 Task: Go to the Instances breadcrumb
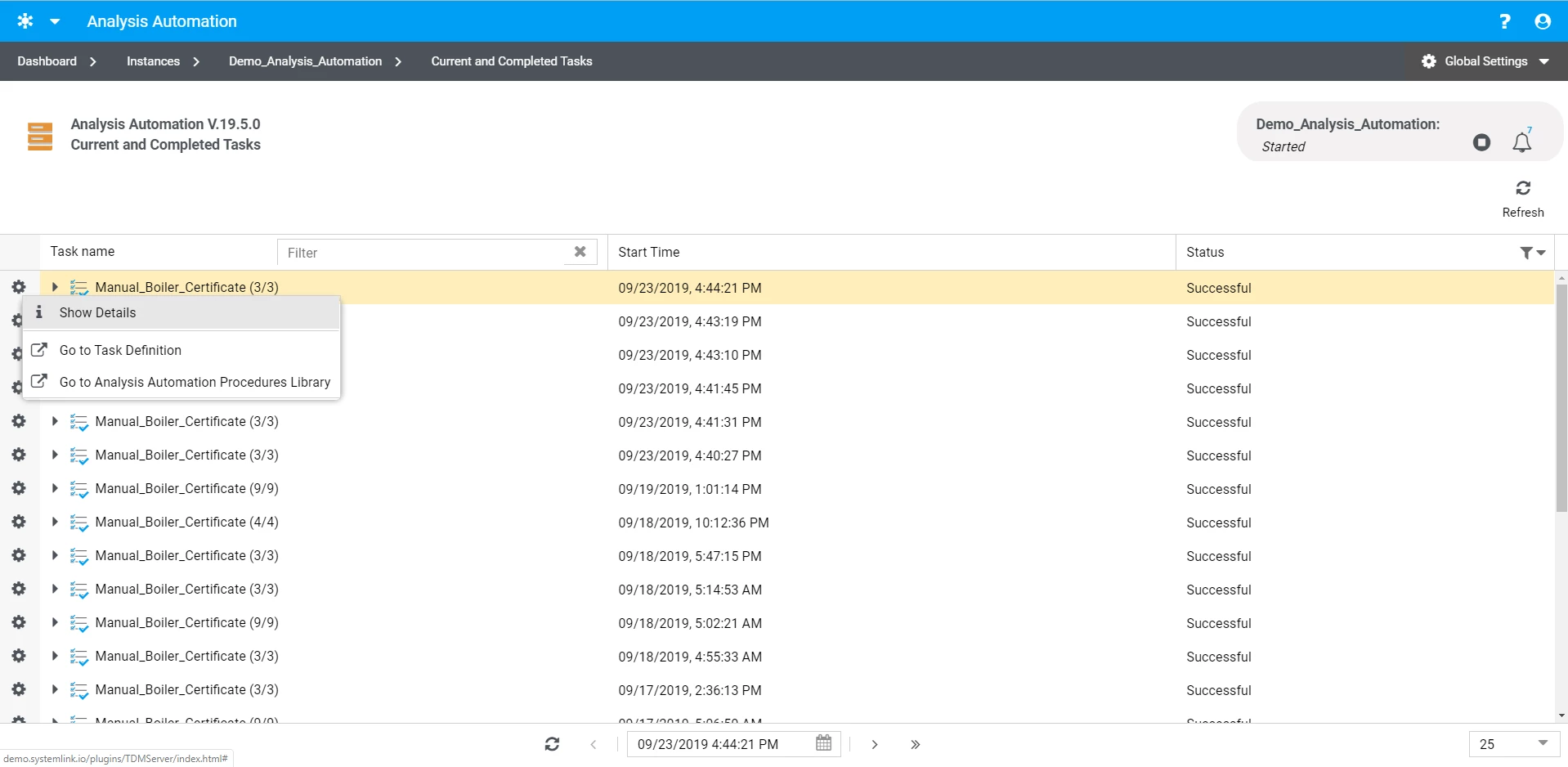coord(153,61)
